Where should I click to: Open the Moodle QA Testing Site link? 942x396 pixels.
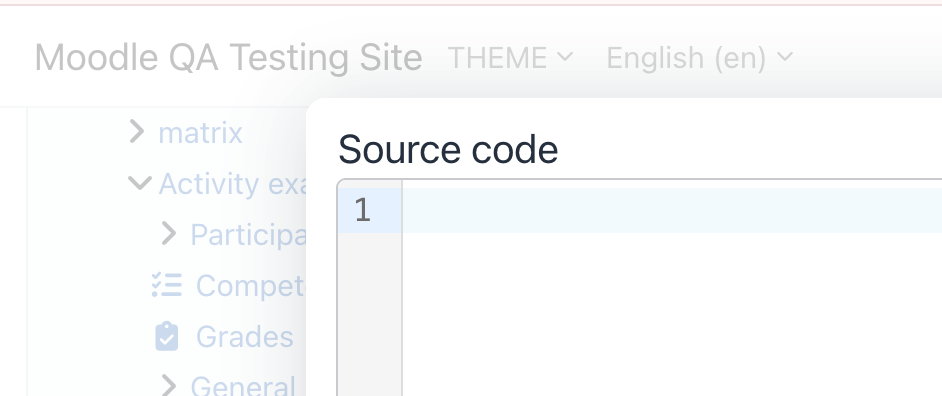pyautogui.click(x=228, y=58)
